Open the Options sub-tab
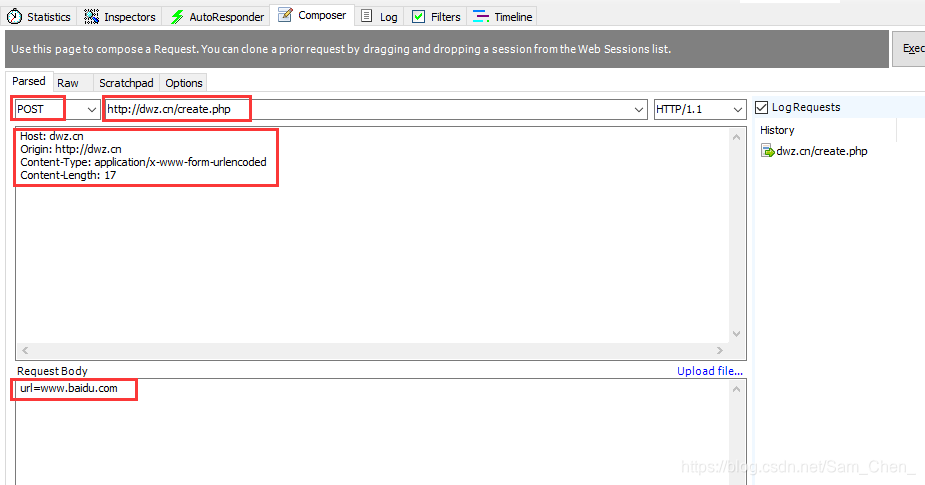The width and height of the screenshot is (925, 485). pos(184,83)
